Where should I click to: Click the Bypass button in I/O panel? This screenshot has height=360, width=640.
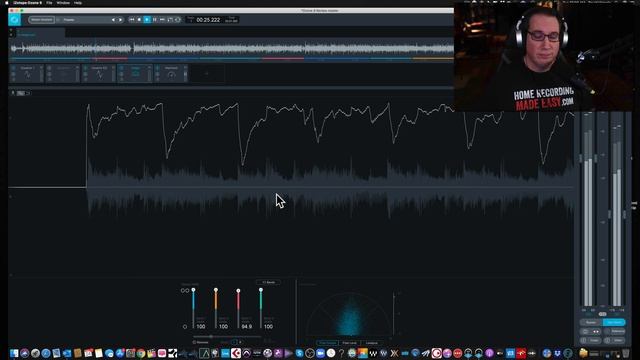590,322
